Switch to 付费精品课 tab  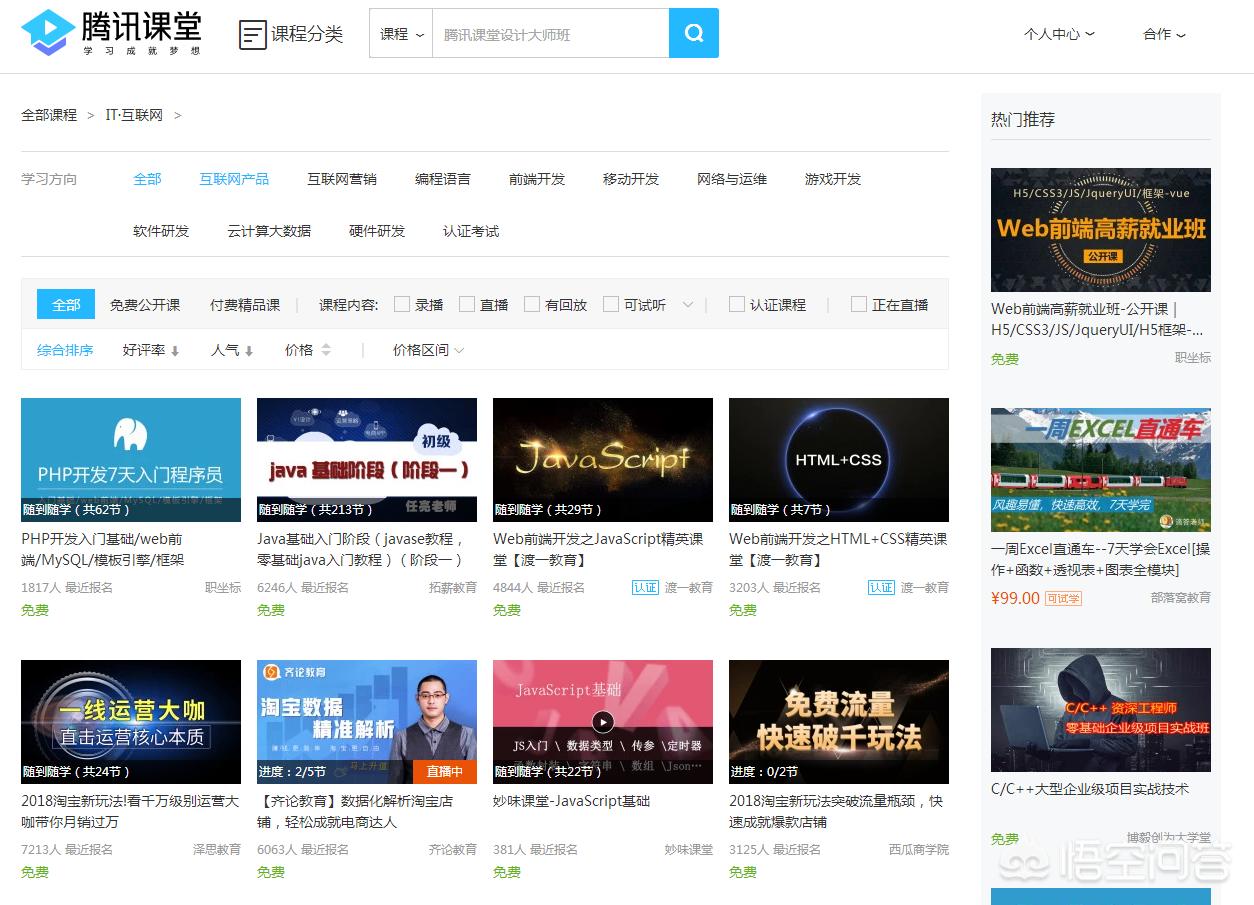pos(245,305)
